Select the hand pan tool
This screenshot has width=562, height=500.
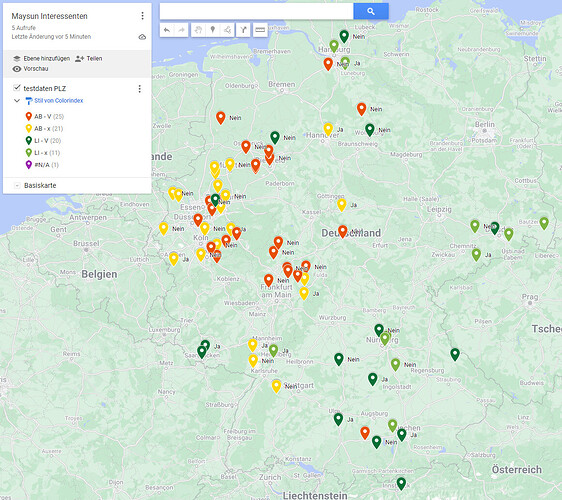pos(198,30)
